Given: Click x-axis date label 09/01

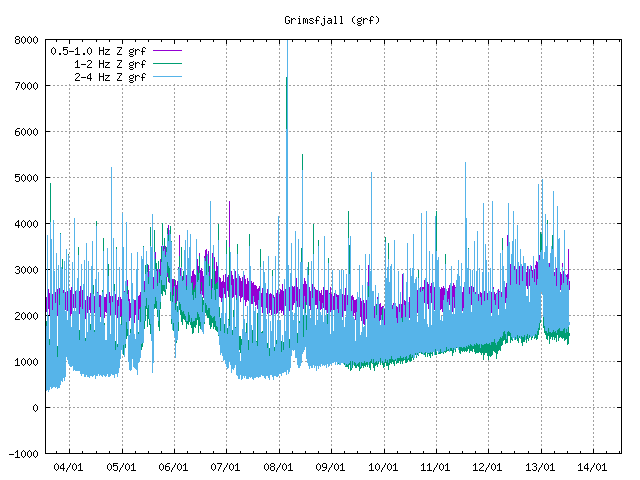Looking at the screenshot, I should click(330, 467).
